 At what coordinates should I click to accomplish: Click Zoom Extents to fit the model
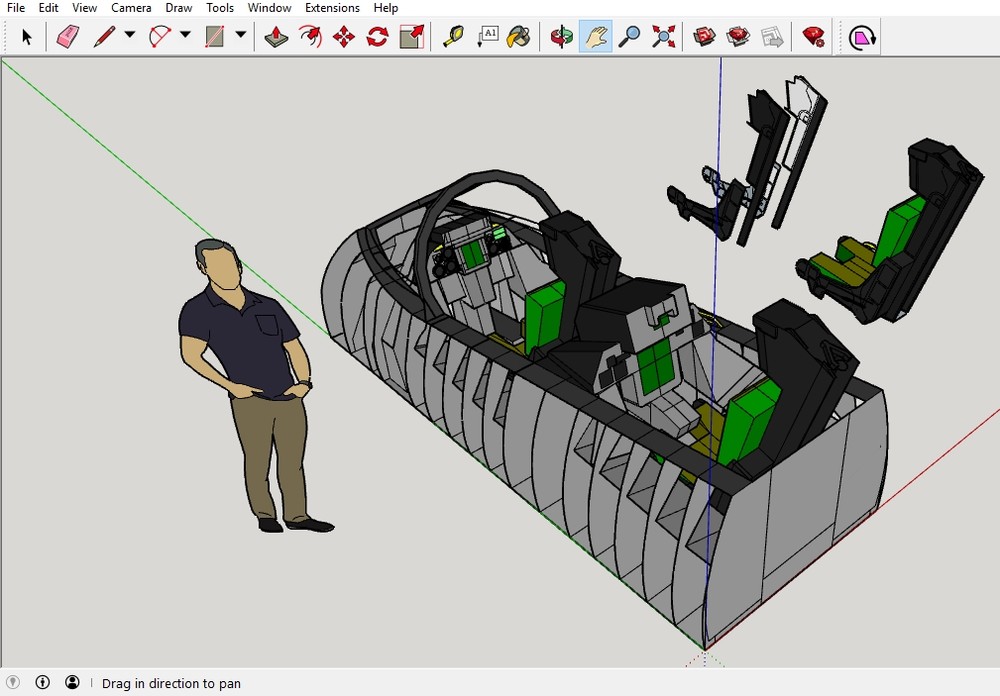tap(662, 36)
